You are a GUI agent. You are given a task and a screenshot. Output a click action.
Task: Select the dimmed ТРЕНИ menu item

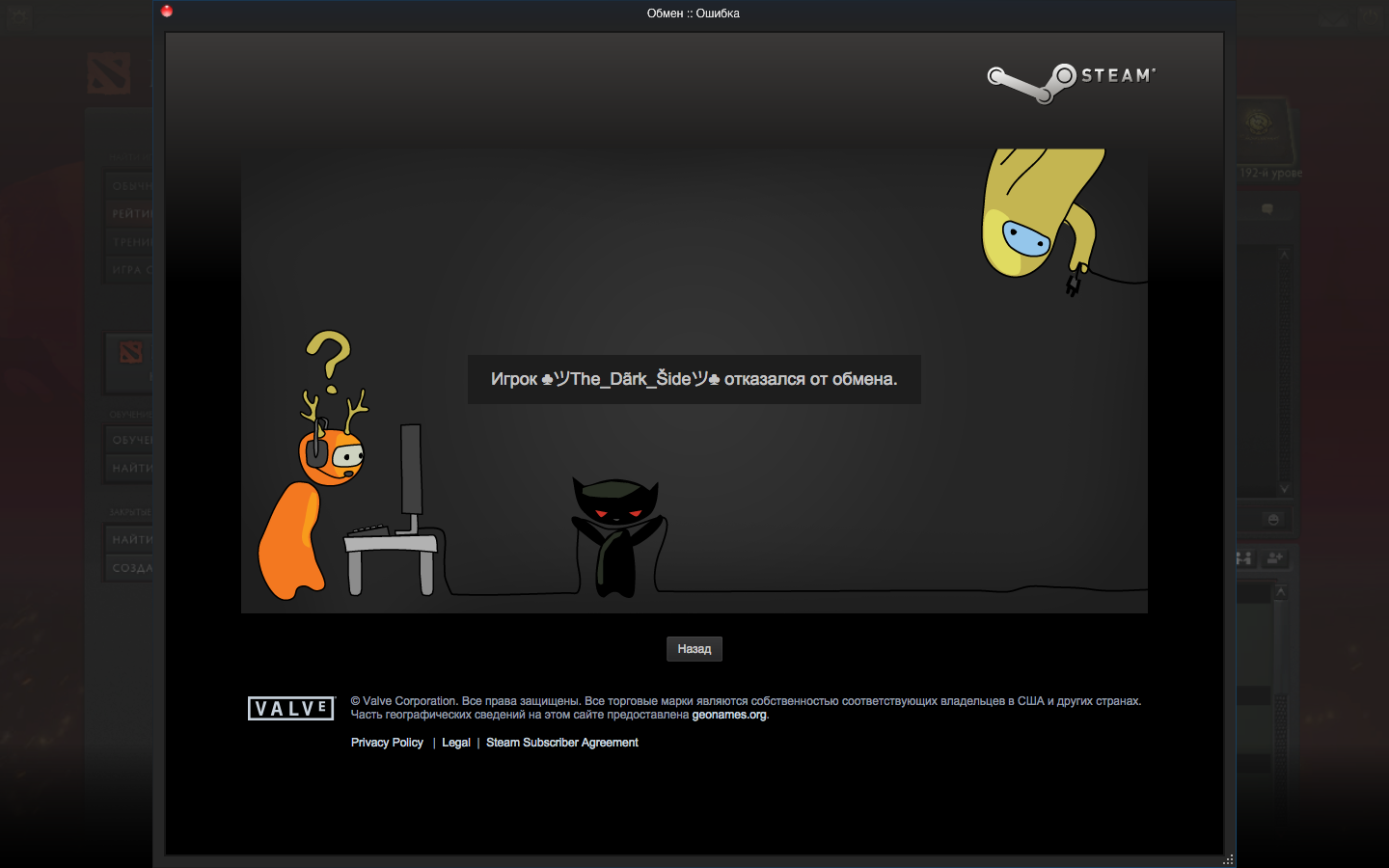pyautogui.click(x=129, y=242)
